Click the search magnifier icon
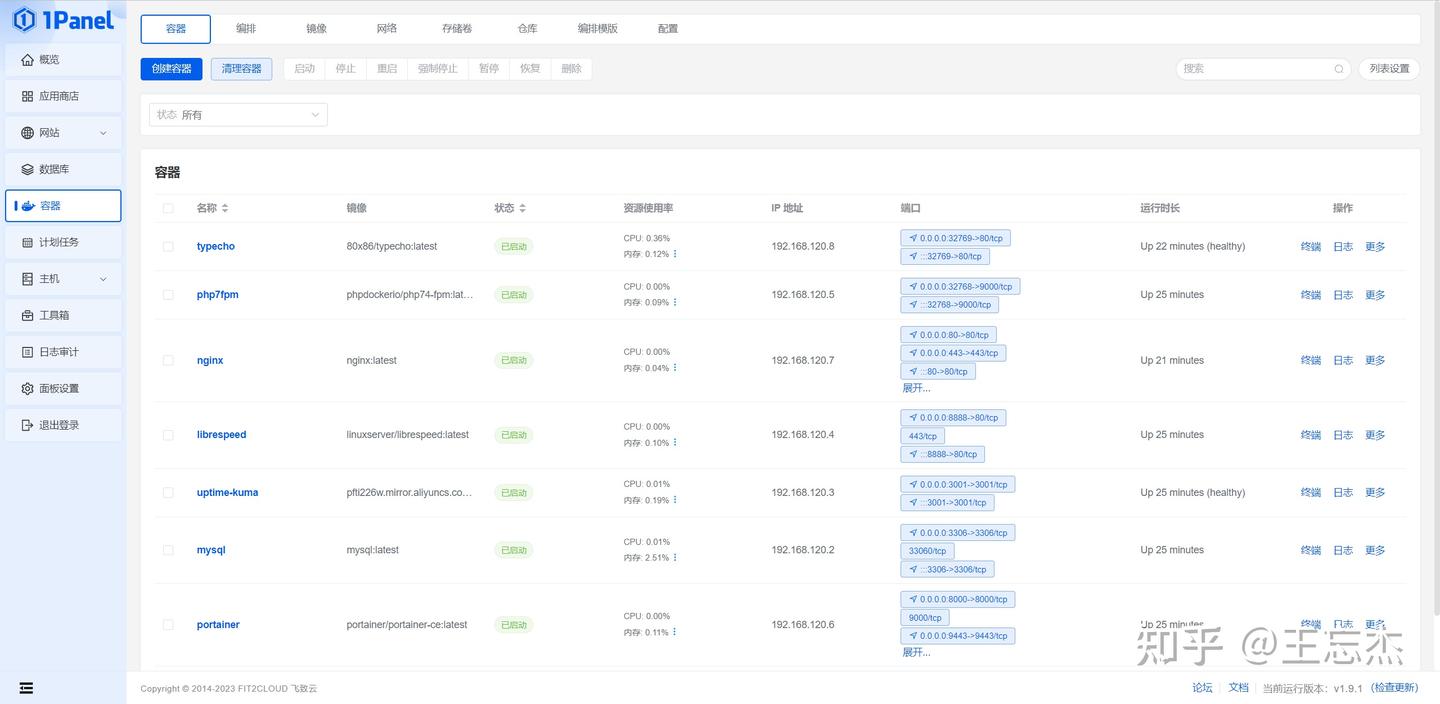Viewport: 1440px width, 704px height. pyautogui.click(x=1339, y=69)
